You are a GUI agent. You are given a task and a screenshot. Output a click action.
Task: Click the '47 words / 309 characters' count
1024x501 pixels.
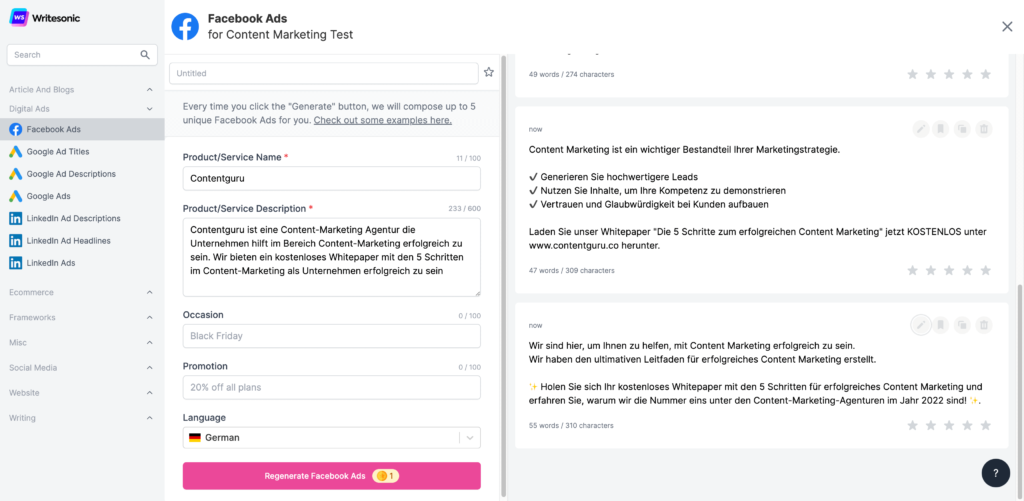tap(571, 270)
